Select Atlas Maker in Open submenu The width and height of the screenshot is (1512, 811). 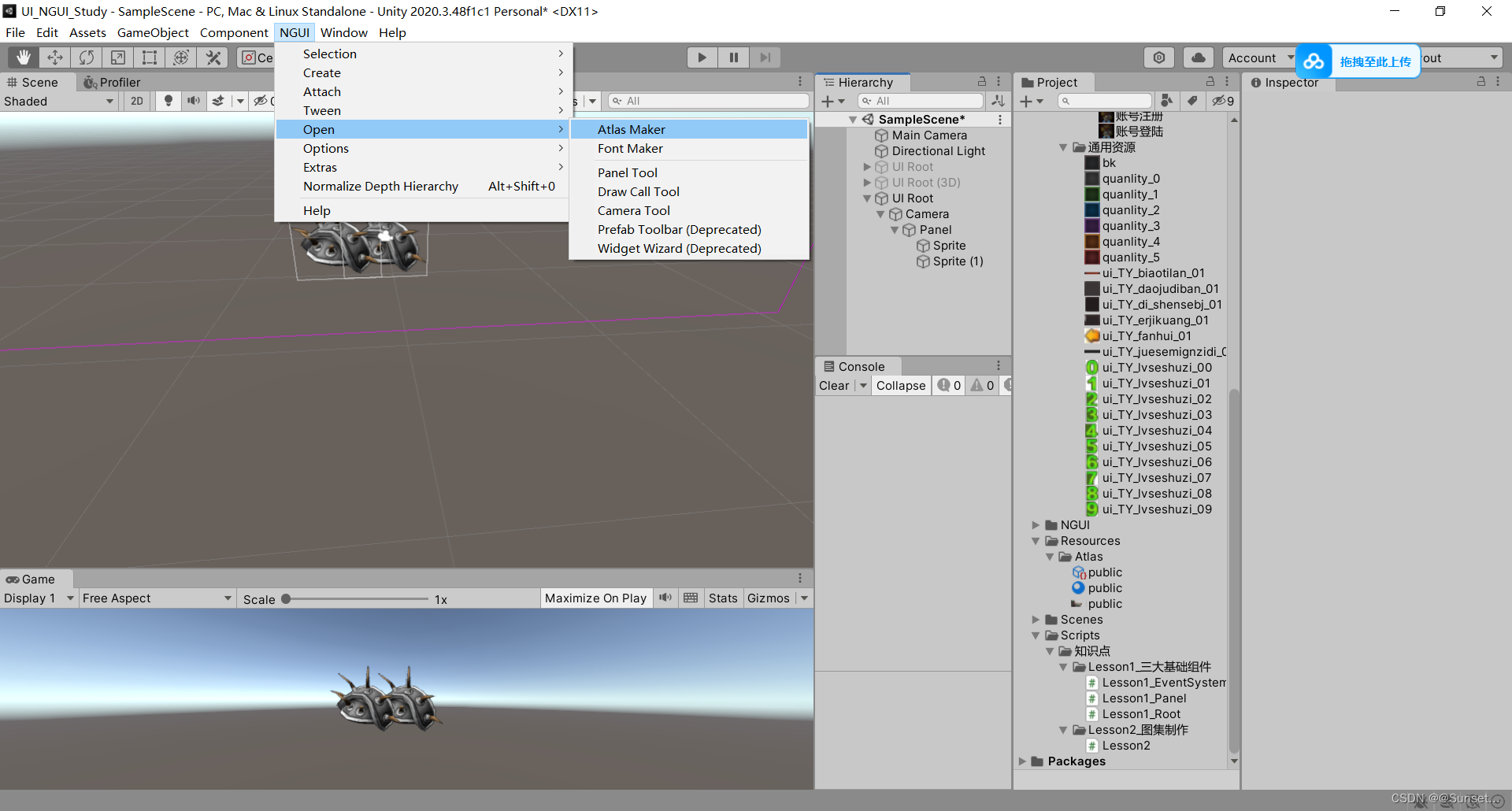(x=688, y=129)
